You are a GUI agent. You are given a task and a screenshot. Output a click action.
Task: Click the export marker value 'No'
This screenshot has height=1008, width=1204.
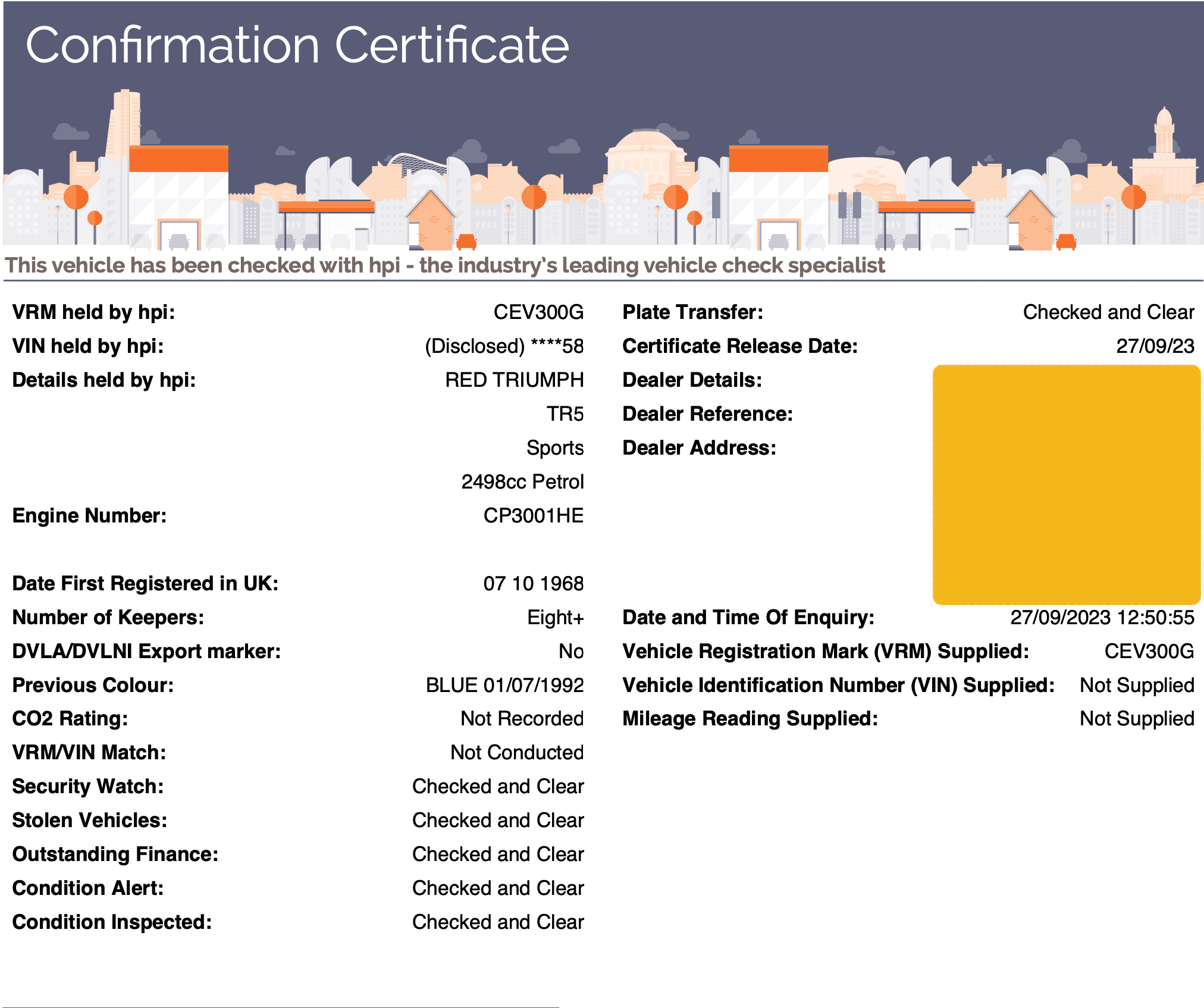tap(571, 651)
